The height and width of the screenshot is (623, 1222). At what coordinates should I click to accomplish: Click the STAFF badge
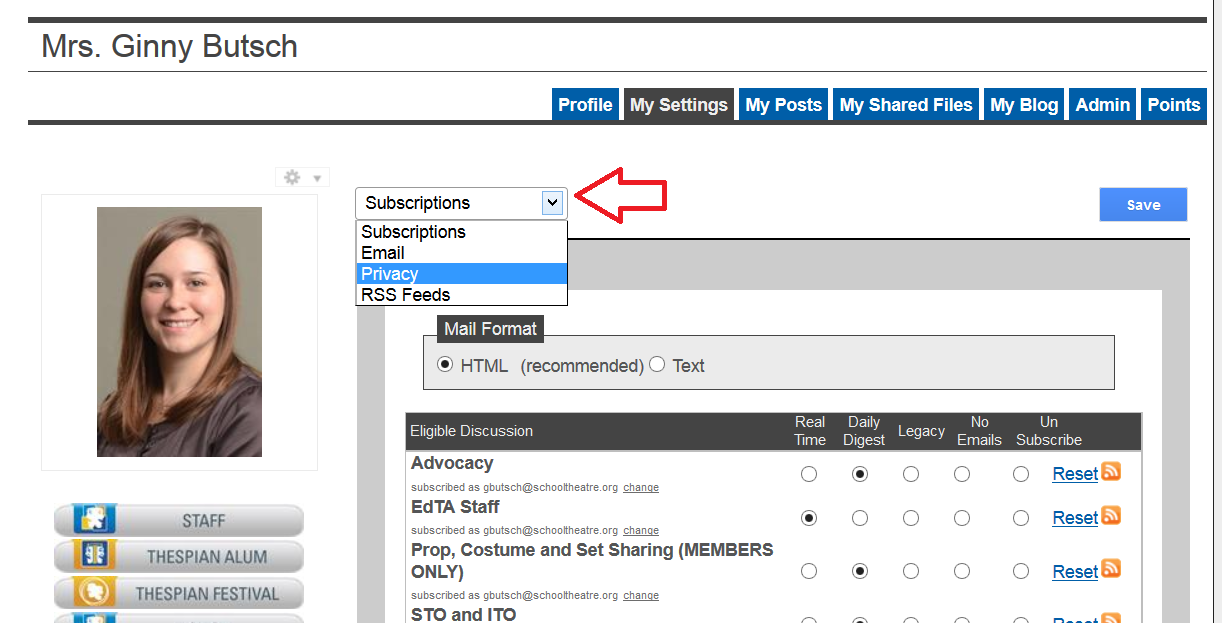(x=179, y=521)
